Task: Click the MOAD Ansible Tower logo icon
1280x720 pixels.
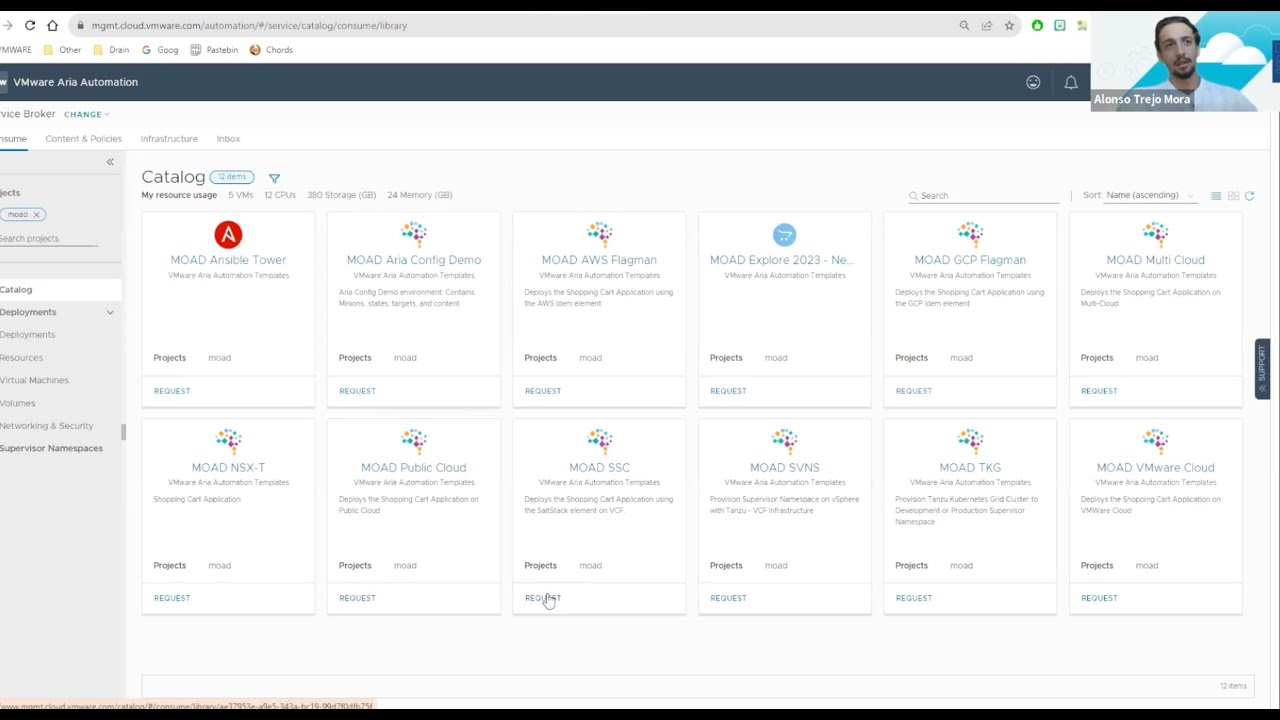Action: click(228, 235)
